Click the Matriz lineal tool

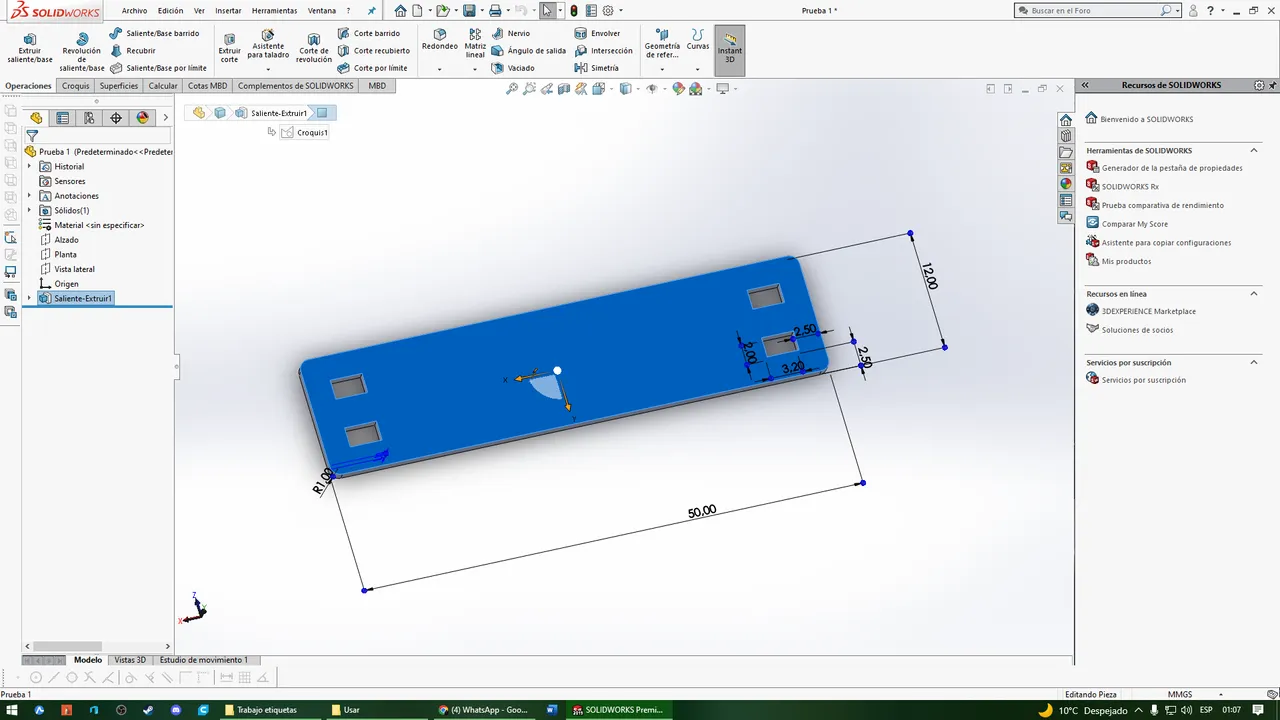tap(475, 44)
